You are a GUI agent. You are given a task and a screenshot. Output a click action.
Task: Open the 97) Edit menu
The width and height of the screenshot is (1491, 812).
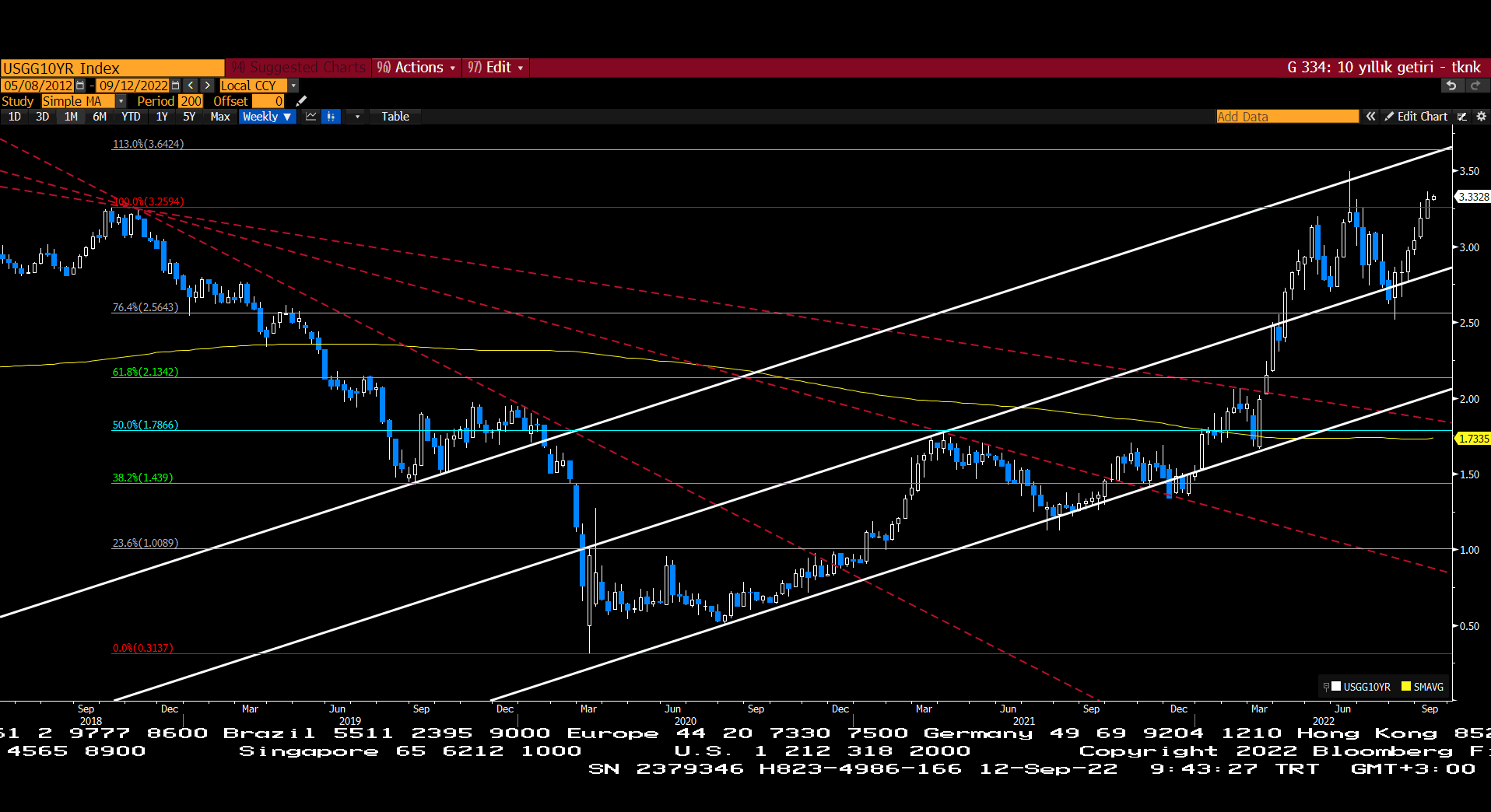coord(496,68)
